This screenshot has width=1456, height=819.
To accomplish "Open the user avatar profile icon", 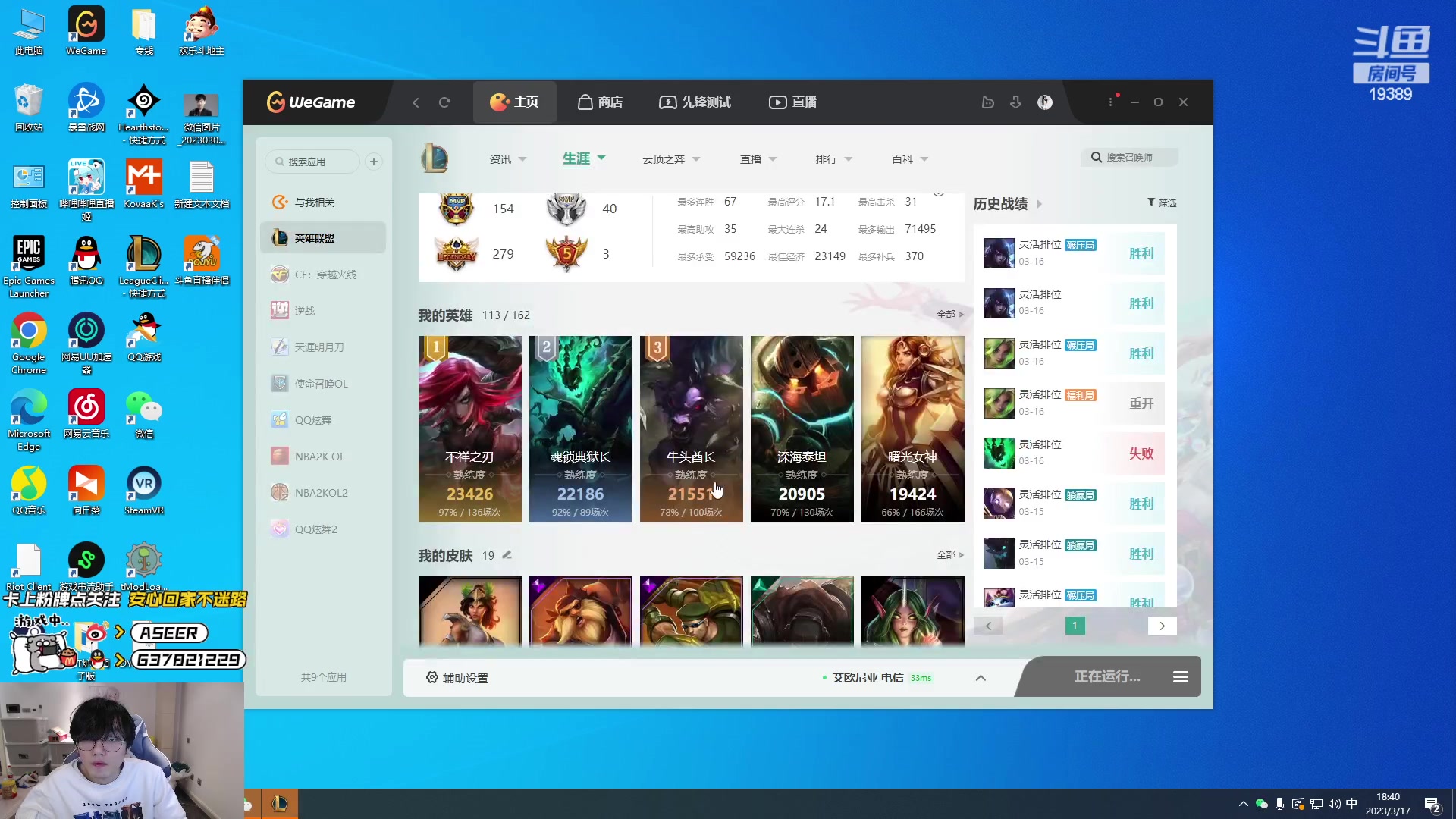I will (1045, 102).
